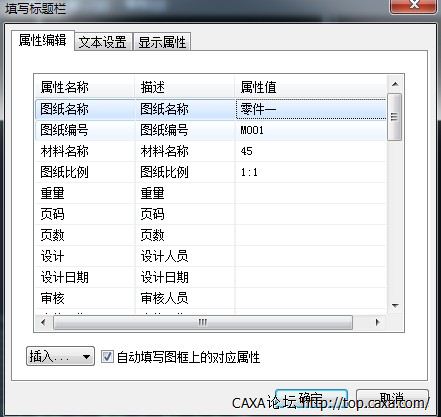Click the vertical scrollbar thumb
441x417 pixels.
(395, 117)
